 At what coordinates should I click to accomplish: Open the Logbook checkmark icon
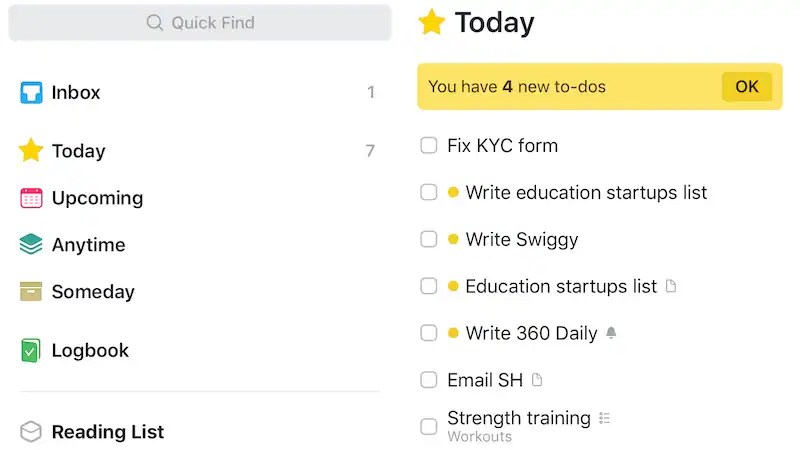(x=31, y=351)
